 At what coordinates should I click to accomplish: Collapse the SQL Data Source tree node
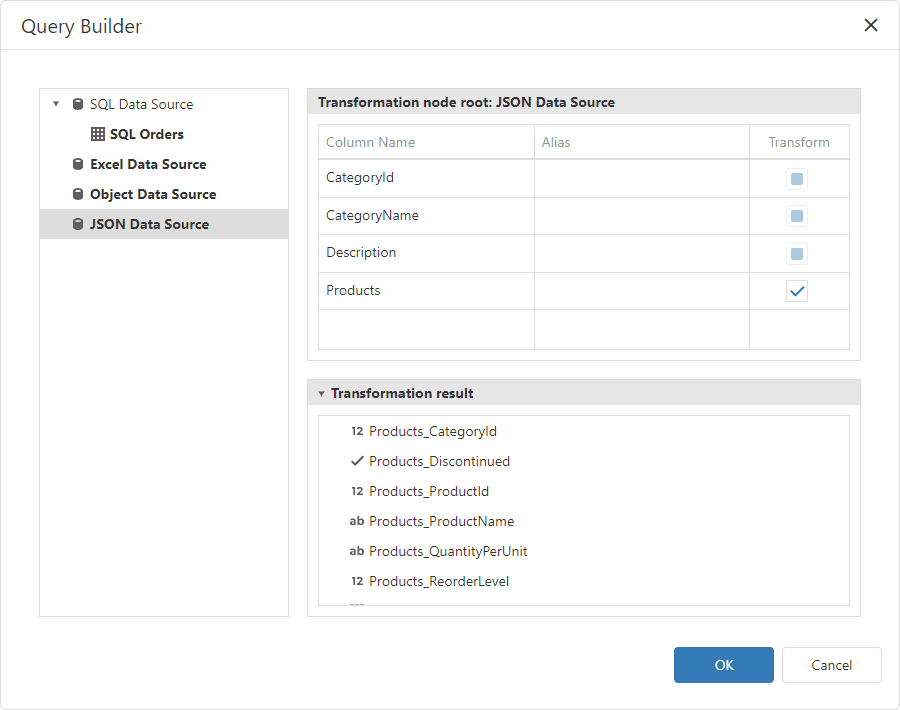(x=56, y=103)
